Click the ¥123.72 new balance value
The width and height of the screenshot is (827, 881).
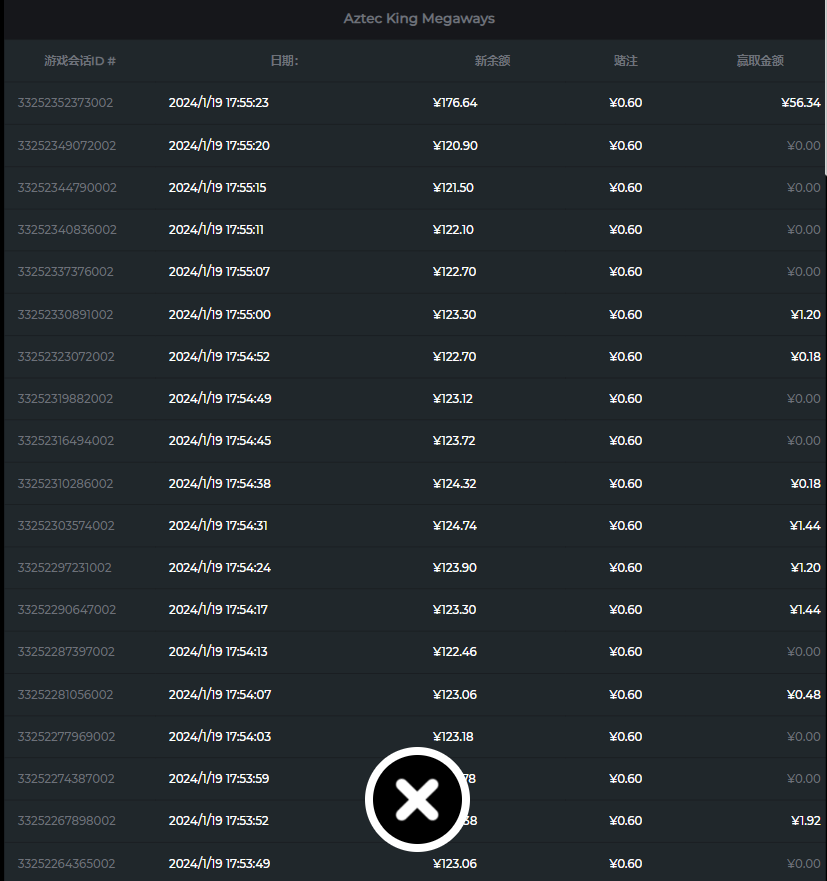pyautogui.click(x=454, y=441)
